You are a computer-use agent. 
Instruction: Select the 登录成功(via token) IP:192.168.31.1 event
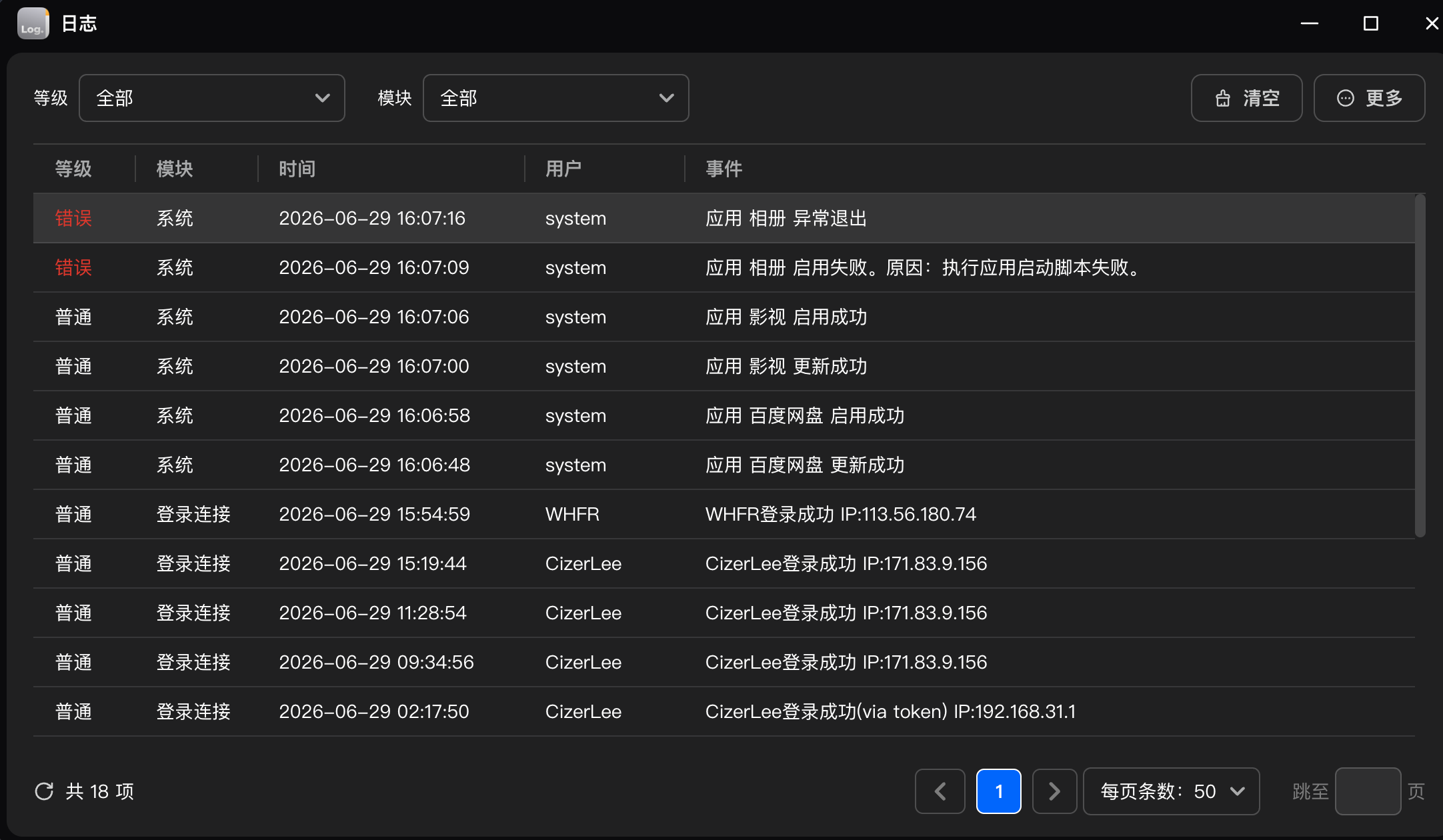[x=724, y=711]
